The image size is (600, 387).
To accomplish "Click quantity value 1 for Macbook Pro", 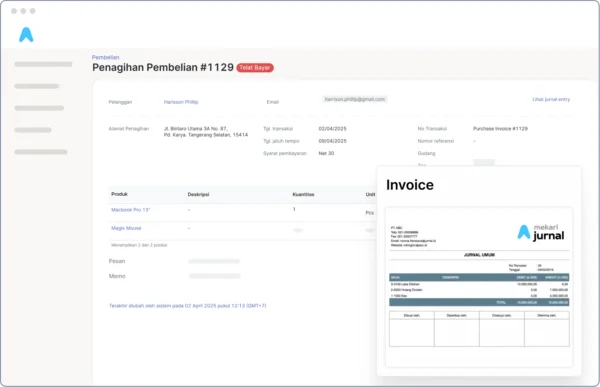I will [x=294, y=209].
